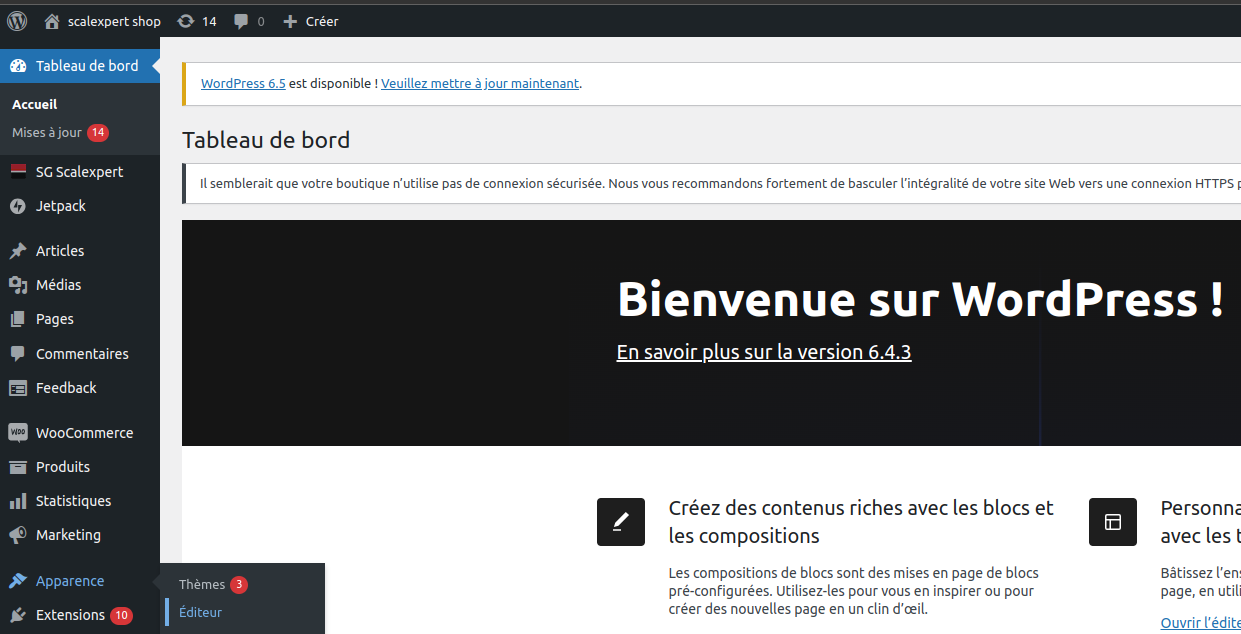Open Statistiques menu label
This screenshot has height=634, width=1241.
pyautogui.click(x=73, y=501)
